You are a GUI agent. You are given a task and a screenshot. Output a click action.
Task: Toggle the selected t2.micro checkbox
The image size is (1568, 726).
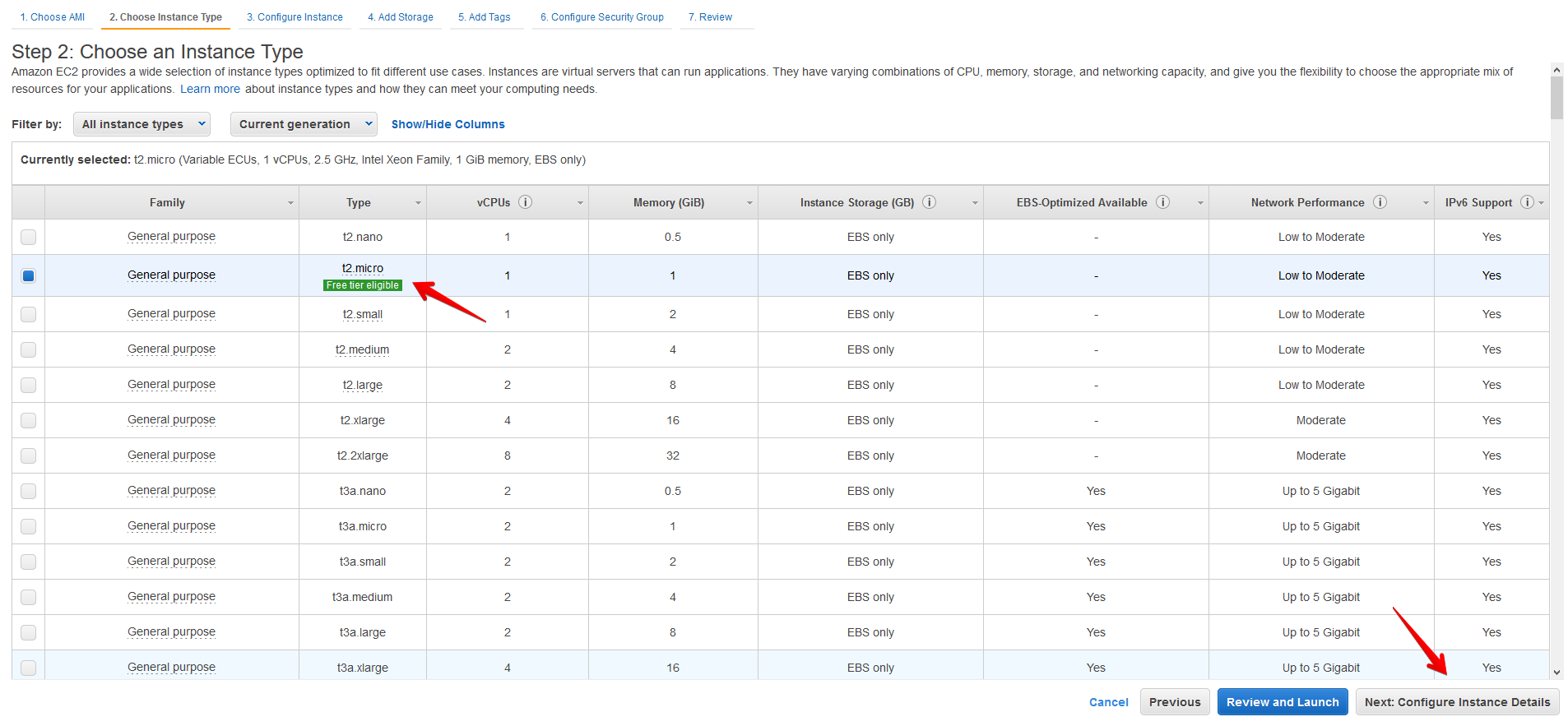29,275
